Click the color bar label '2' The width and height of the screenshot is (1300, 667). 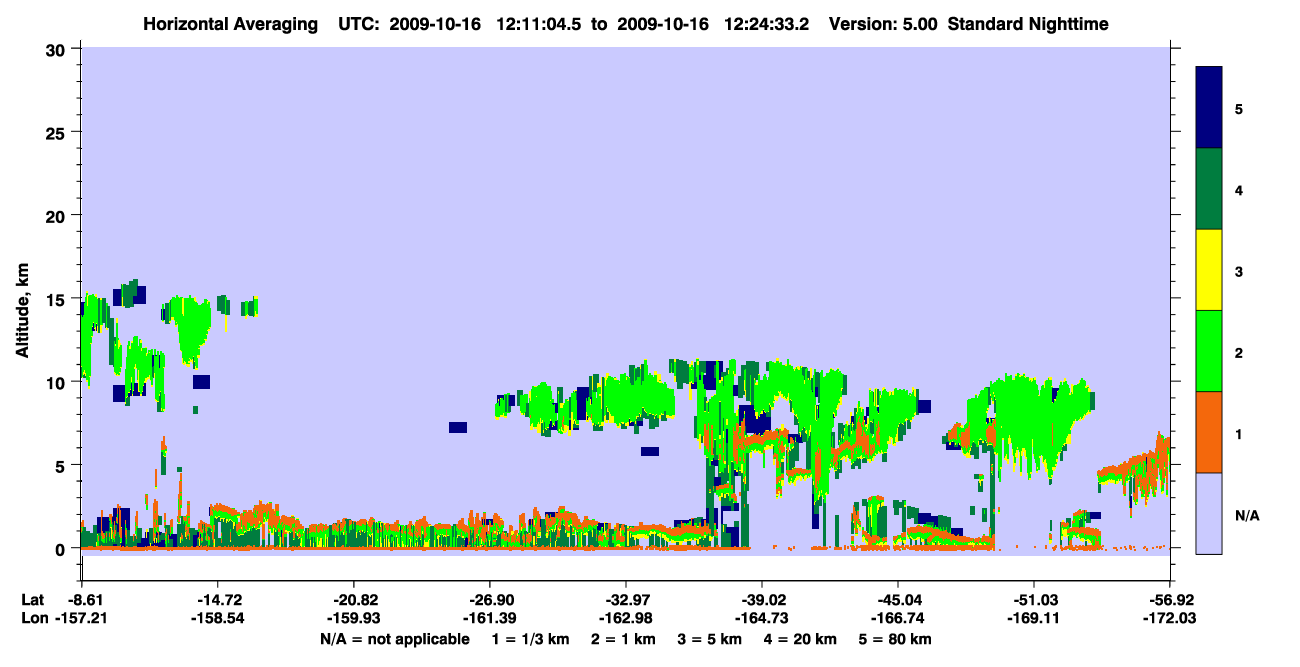click(1239, 353)
